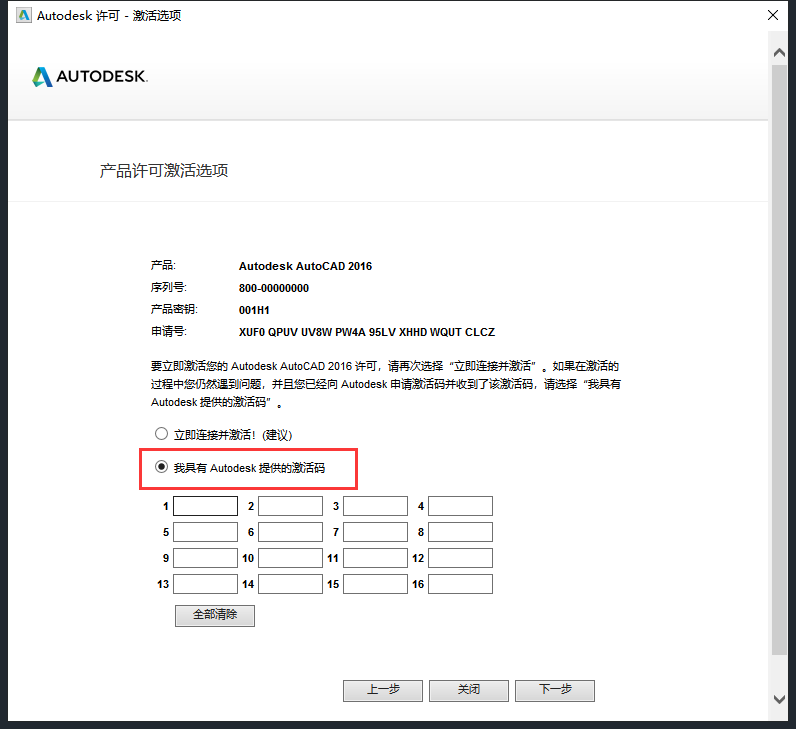Click activation code field 11
796x729 pixels.
click(x=375, y=558)
